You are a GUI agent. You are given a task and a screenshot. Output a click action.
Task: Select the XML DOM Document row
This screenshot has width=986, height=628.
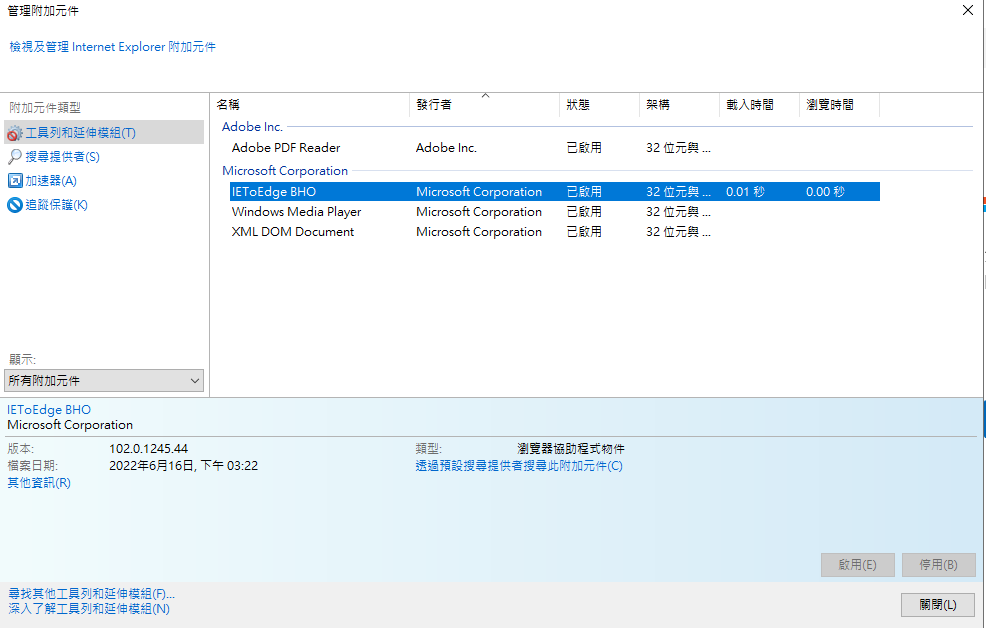point(555,232)
